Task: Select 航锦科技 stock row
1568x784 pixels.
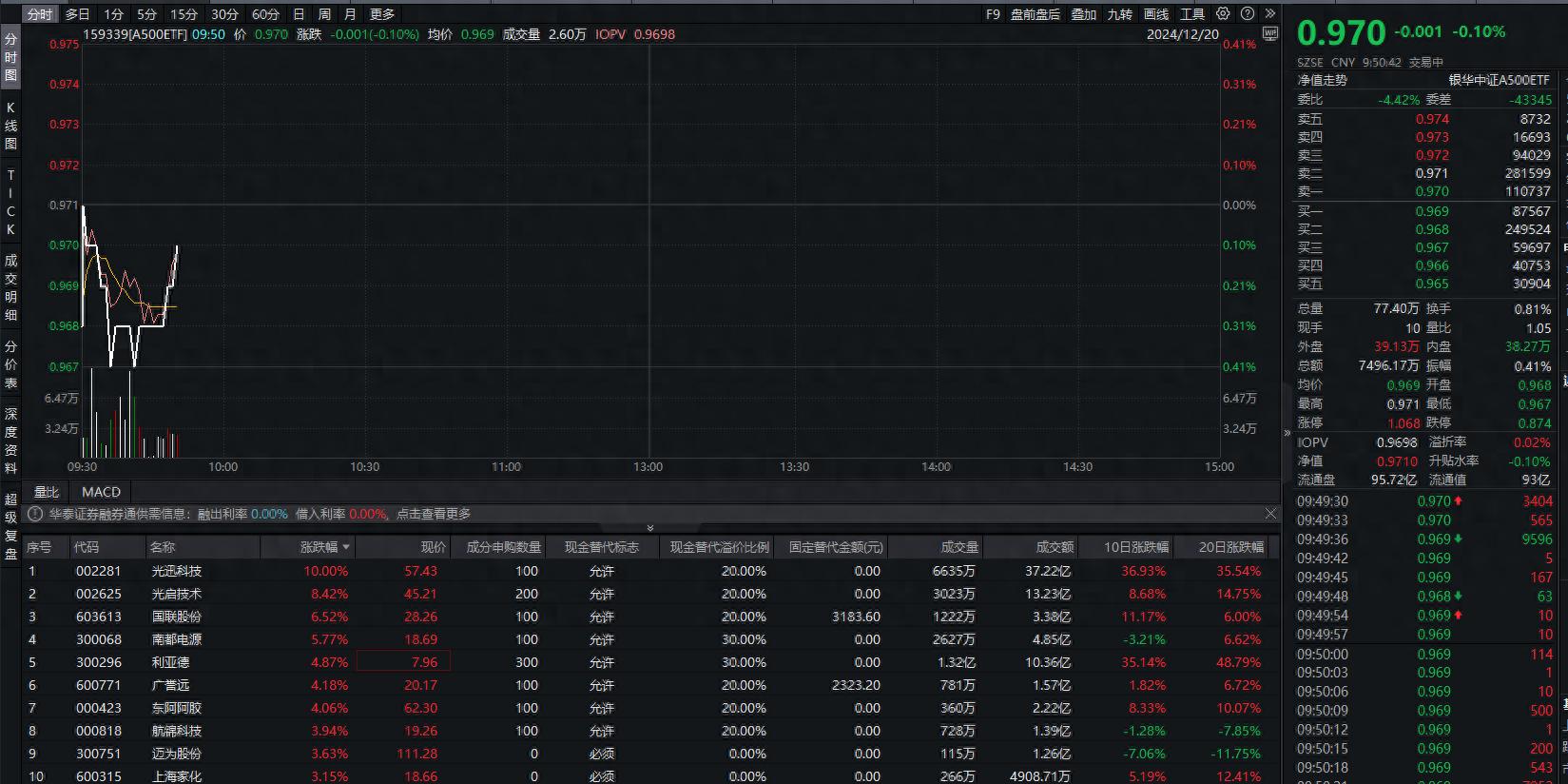Action: pyautogui.click(x=651, y=731)
